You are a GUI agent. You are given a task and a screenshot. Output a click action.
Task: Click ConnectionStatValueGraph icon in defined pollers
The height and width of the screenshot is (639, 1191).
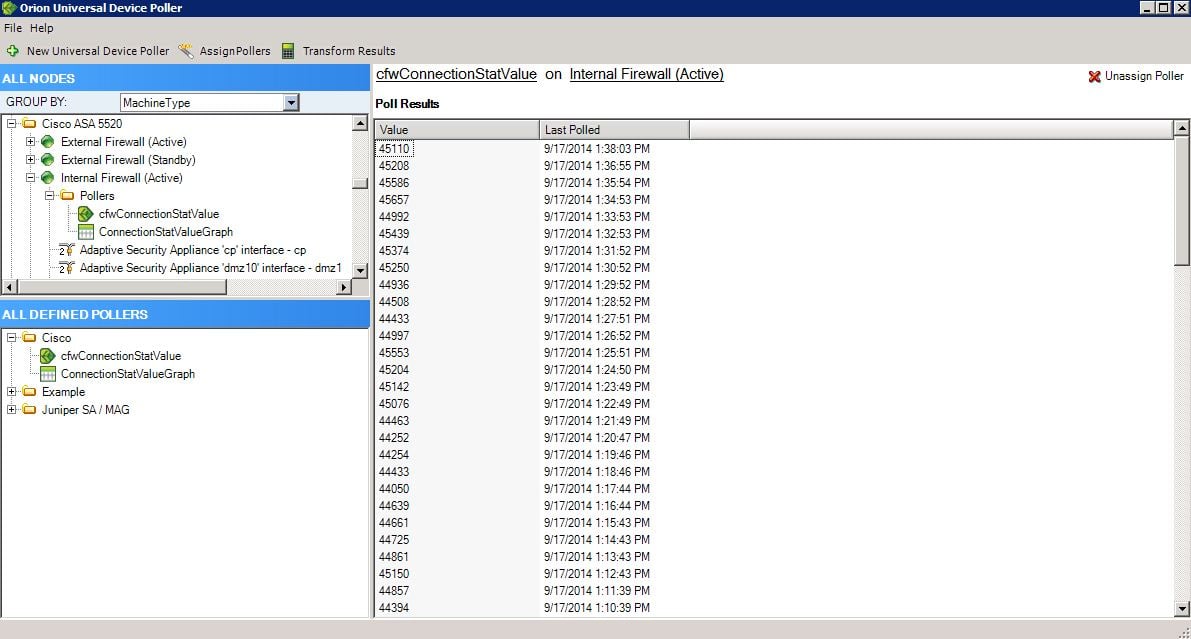pos(48,374)
